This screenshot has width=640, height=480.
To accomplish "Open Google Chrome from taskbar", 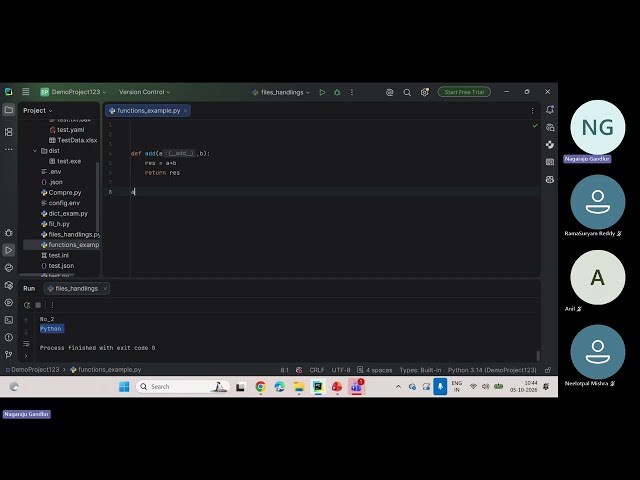I will point(260,387).
